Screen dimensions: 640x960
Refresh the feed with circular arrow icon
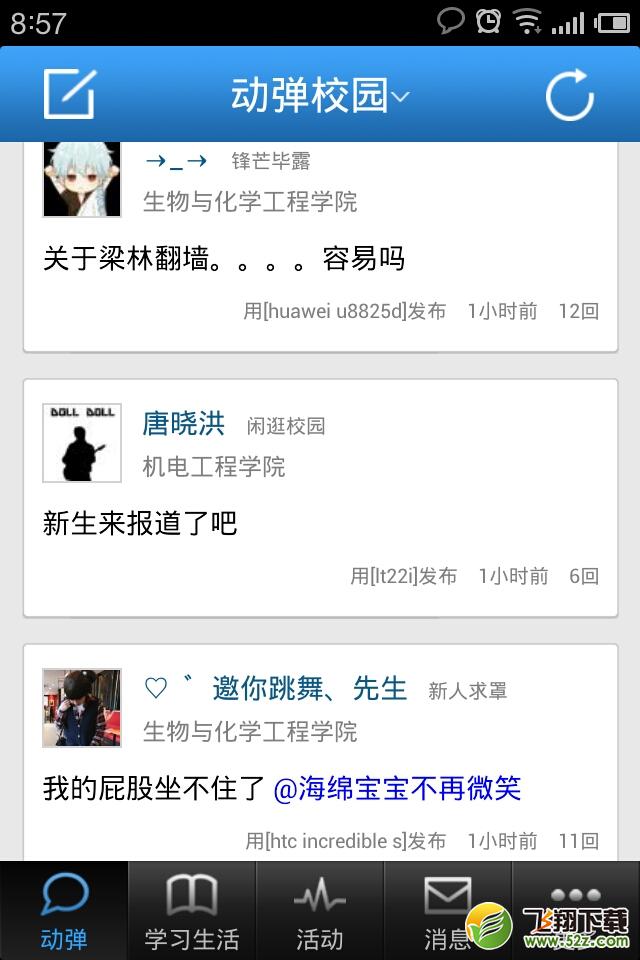click(570, 95)
